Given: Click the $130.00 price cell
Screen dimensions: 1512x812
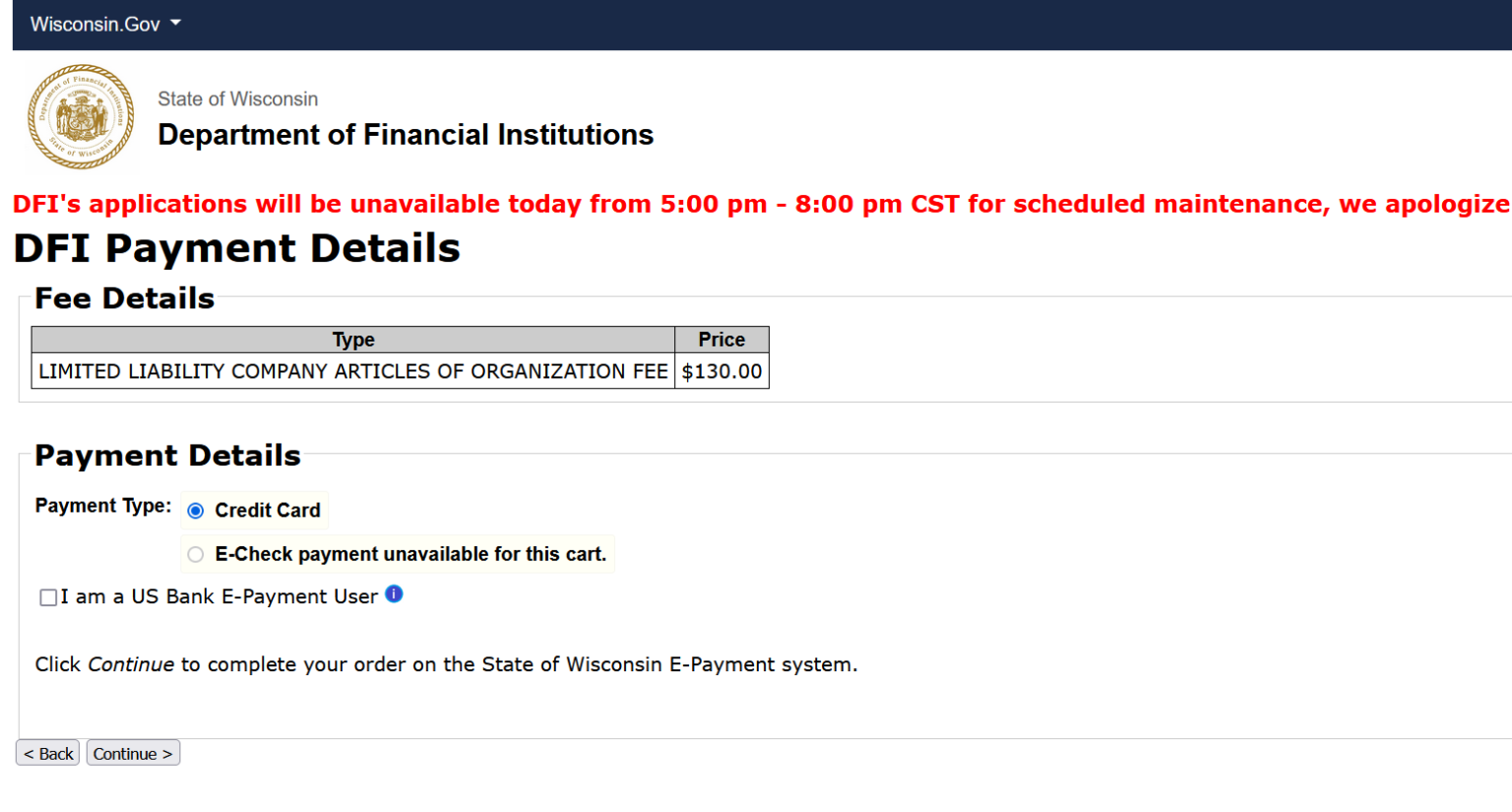Looking at the screenshot, I should point(722,372).
